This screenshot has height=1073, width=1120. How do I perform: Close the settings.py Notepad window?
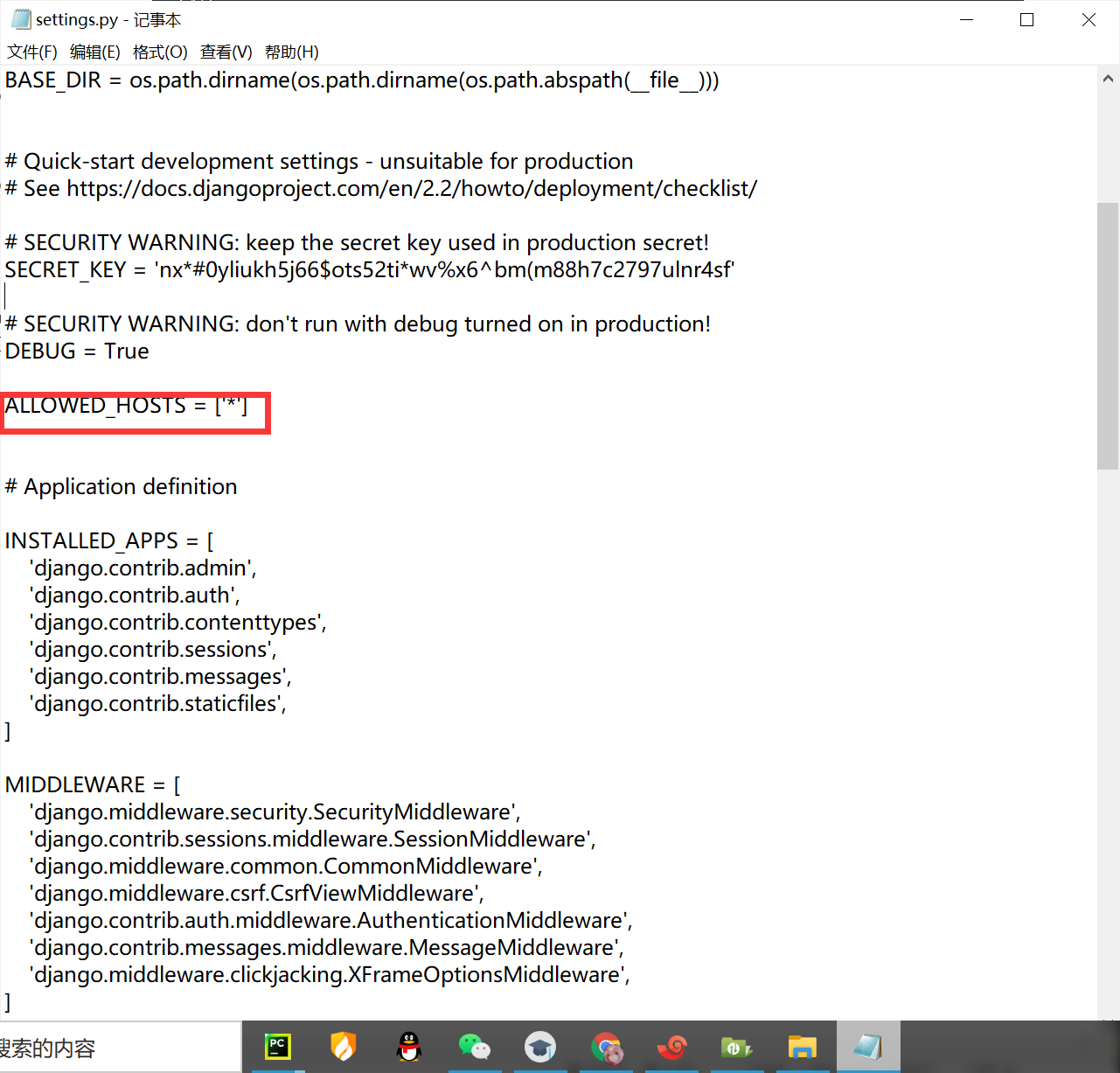[1089, 19]
